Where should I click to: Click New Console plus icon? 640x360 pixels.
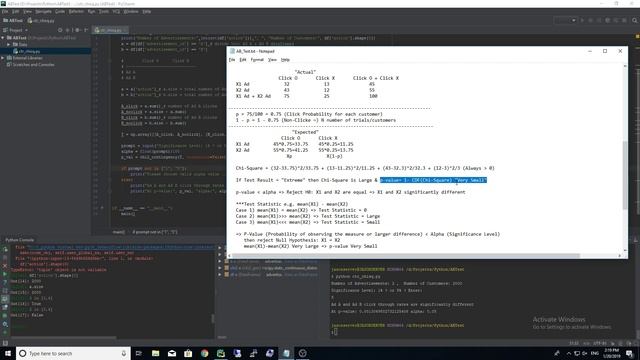point(5,333)
